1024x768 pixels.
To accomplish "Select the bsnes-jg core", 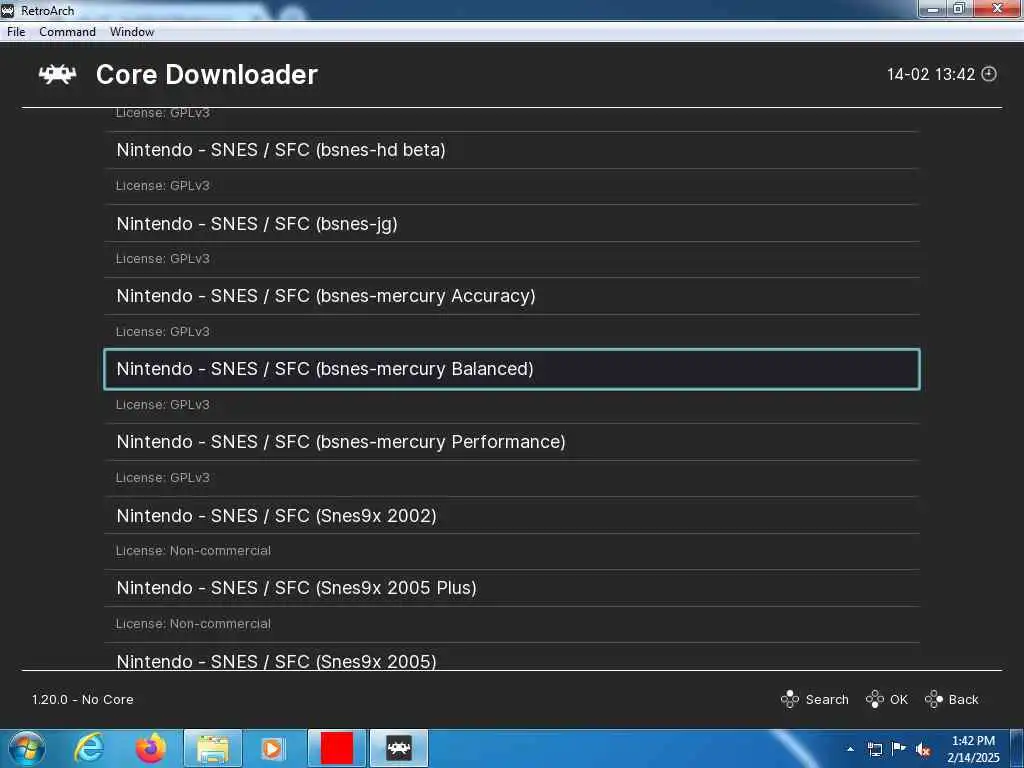I will [x=512, y=223].
